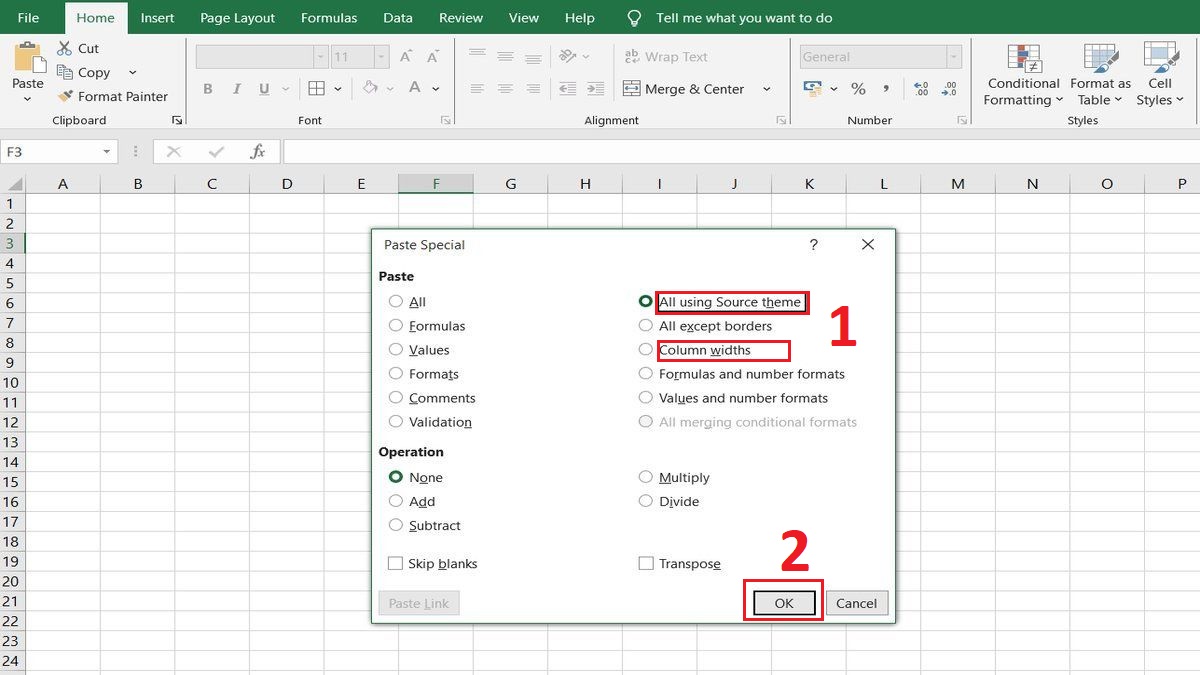The width and height of the screenshot is (1200, 675).
Task: Switch to the Review tab
Action: tap(460, 18)
